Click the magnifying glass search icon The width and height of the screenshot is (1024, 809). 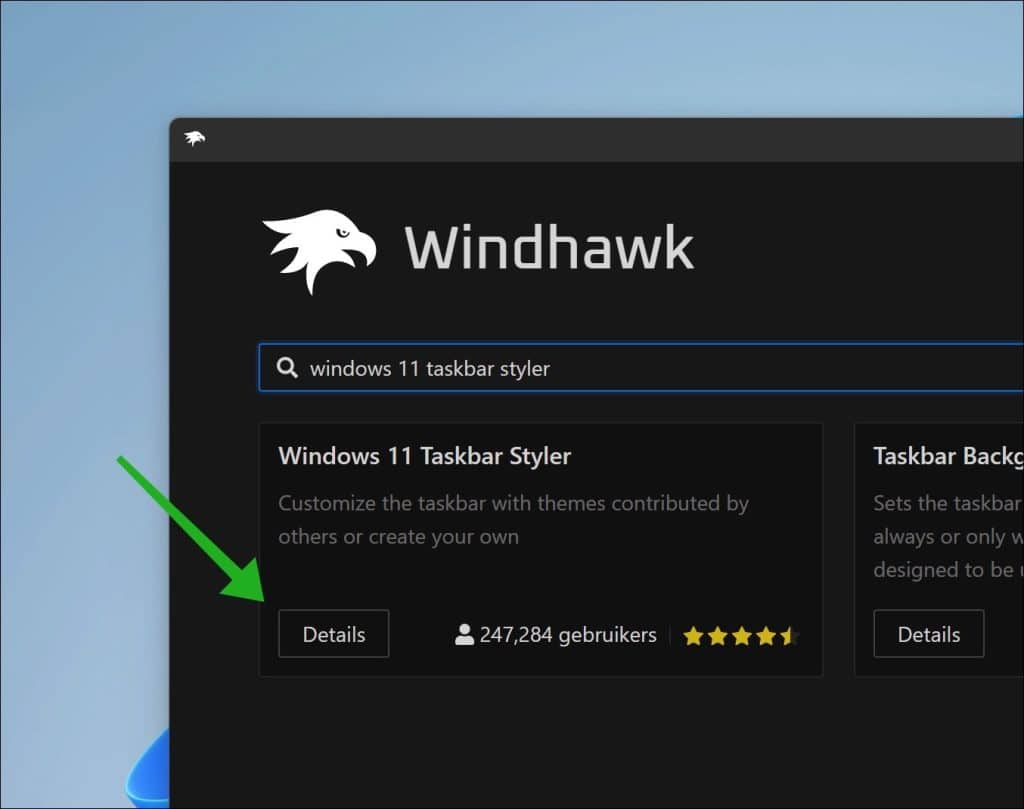pyautogui.click(x=287, y=368)
